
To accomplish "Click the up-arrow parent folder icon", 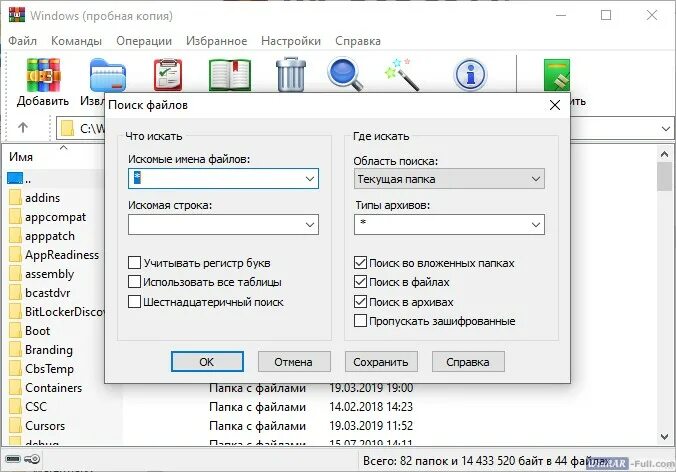I will [23, 127].
